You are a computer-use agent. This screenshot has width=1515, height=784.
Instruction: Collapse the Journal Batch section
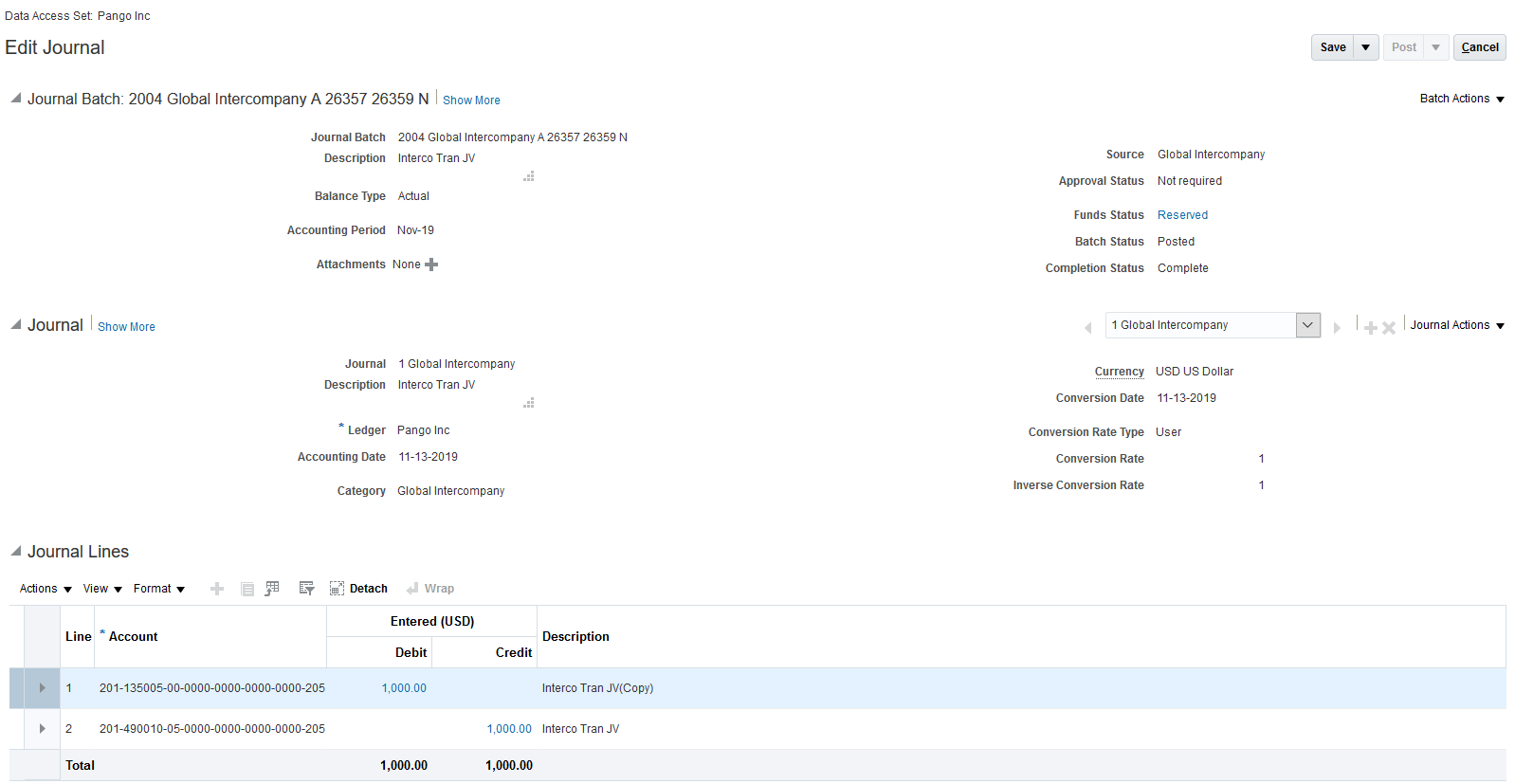(16, 99)
